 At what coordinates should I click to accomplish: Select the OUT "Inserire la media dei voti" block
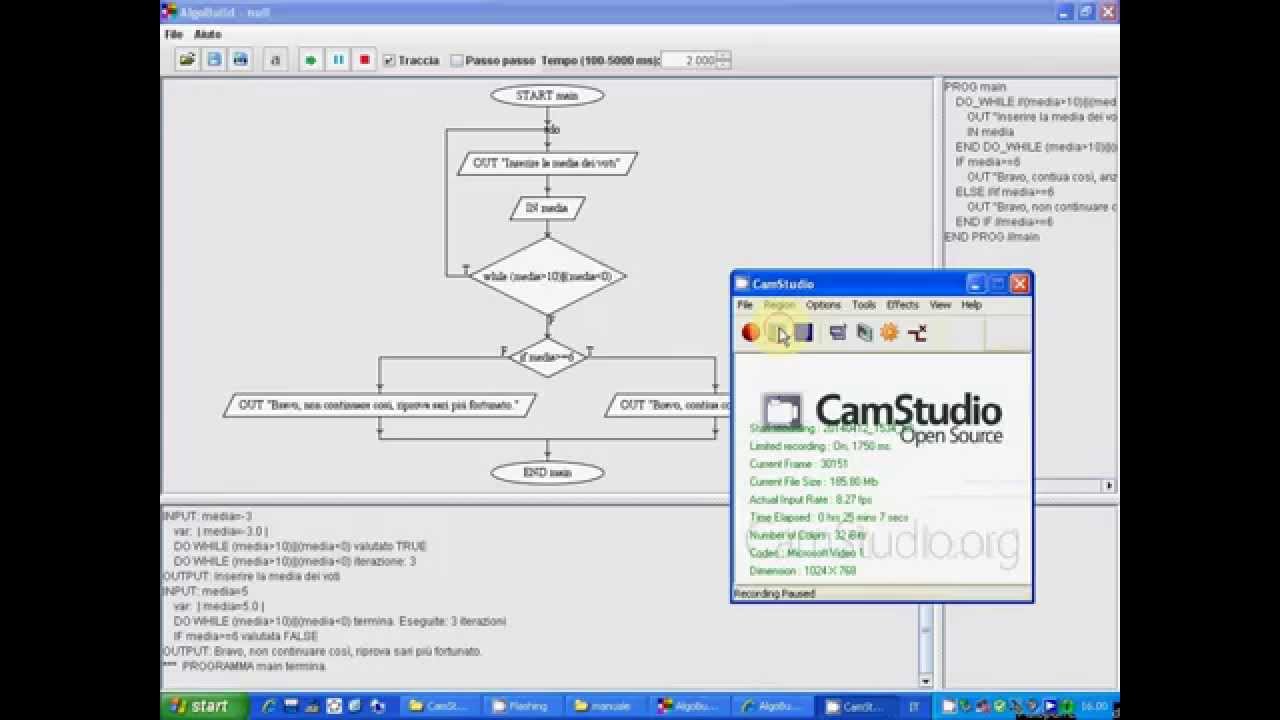pyautogui.click(x=547, y=163)
